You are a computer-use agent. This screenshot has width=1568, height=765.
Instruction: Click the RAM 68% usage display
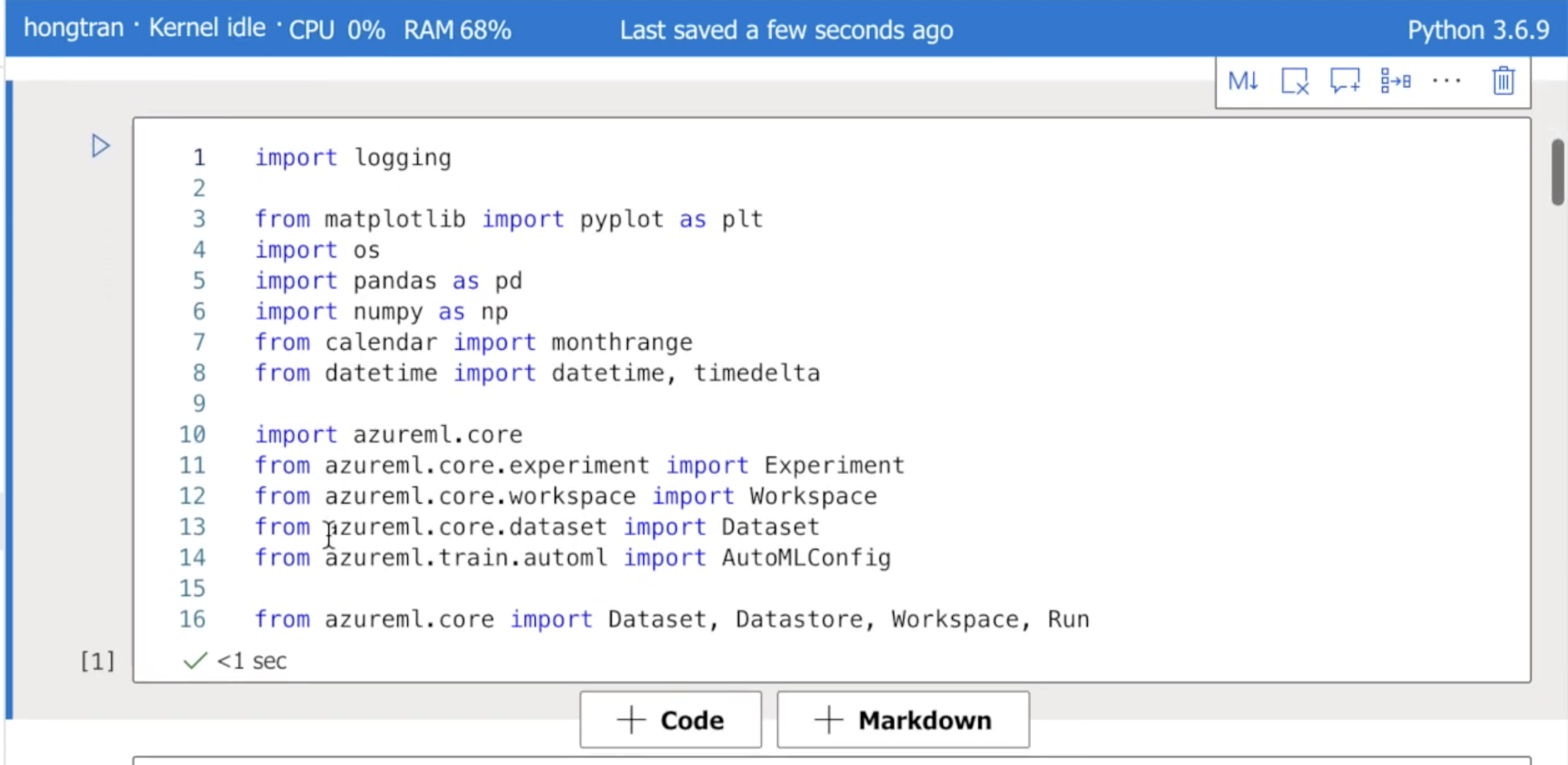coord(457,29)
